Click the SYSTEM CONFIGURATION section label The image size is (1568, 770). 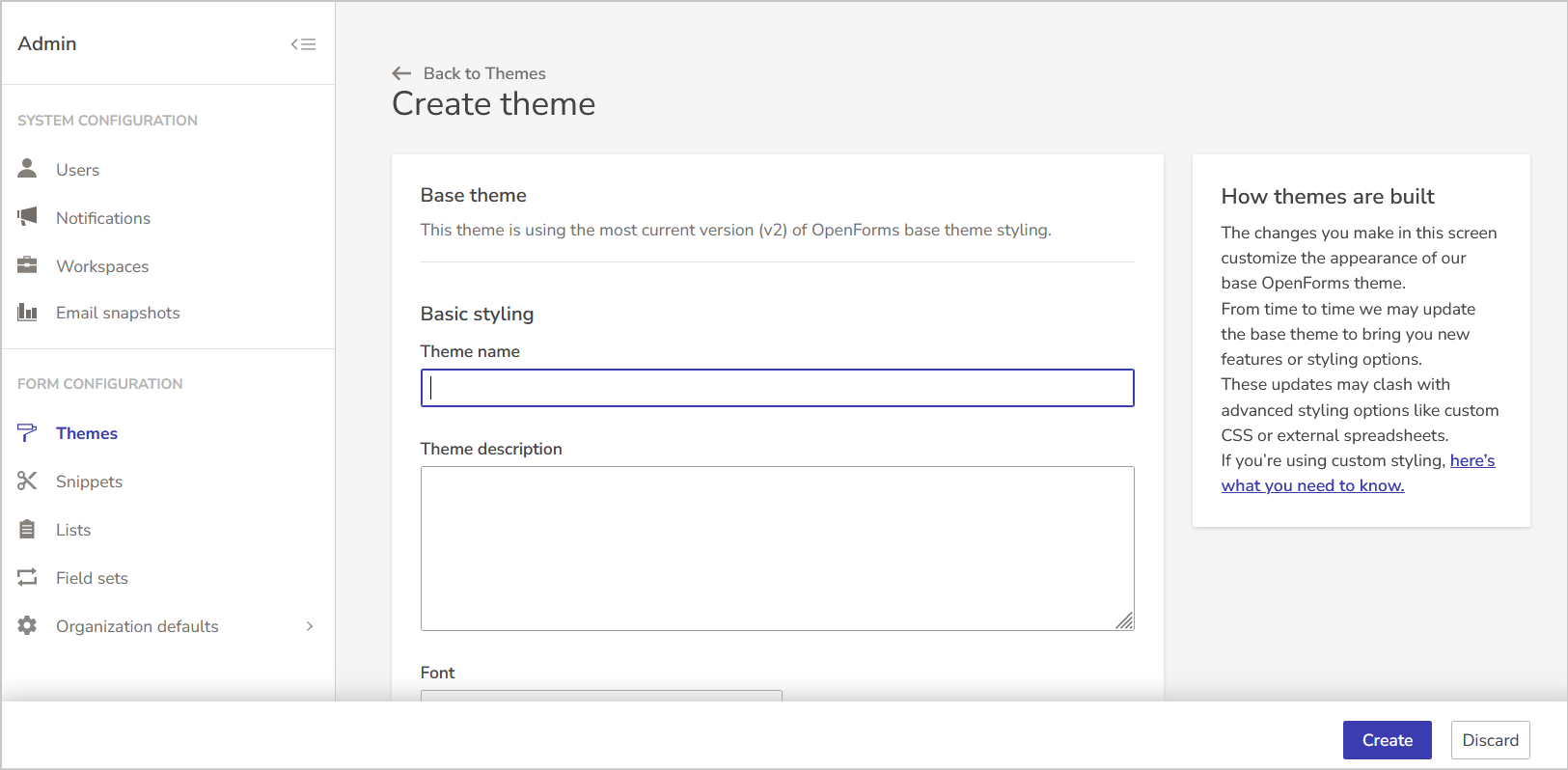pos(107,121)
